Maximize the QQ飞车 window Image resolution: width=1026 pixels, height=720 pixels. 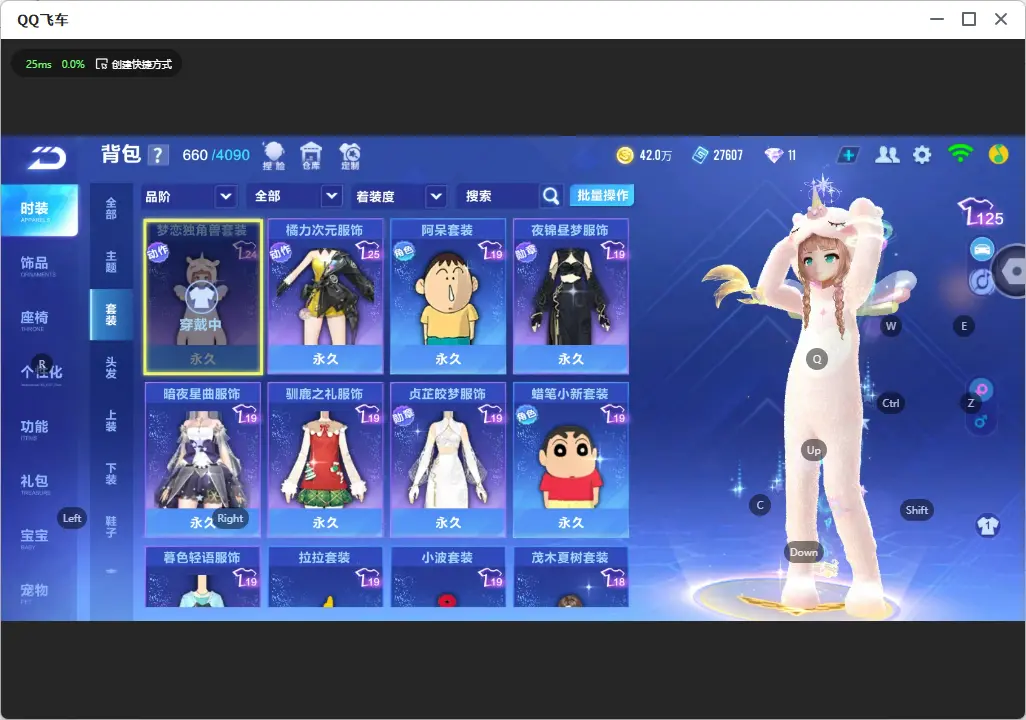coord(969,19)
